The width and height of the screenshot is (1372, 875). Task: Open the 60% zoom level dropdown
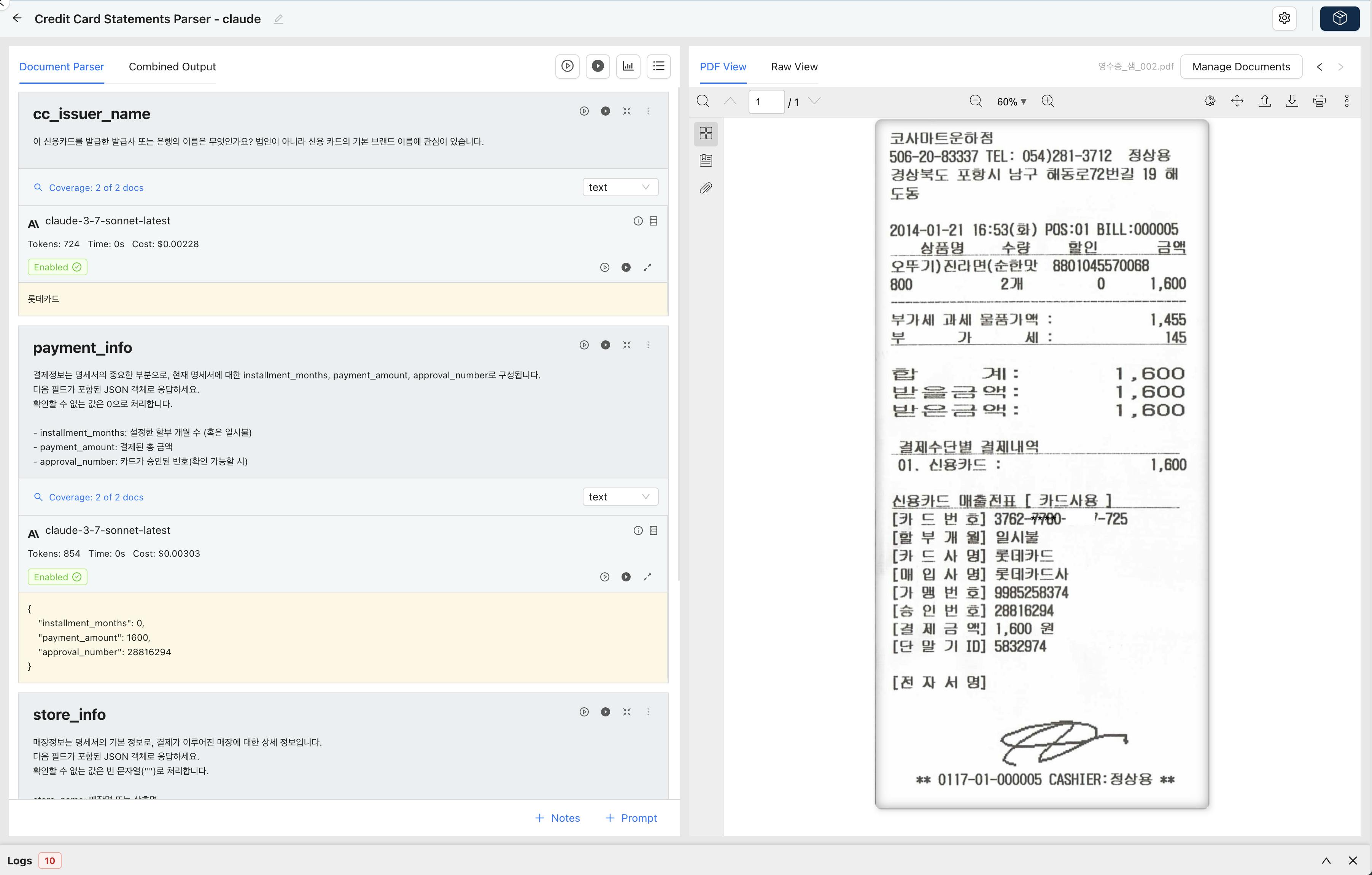[x=1011, y=102]
